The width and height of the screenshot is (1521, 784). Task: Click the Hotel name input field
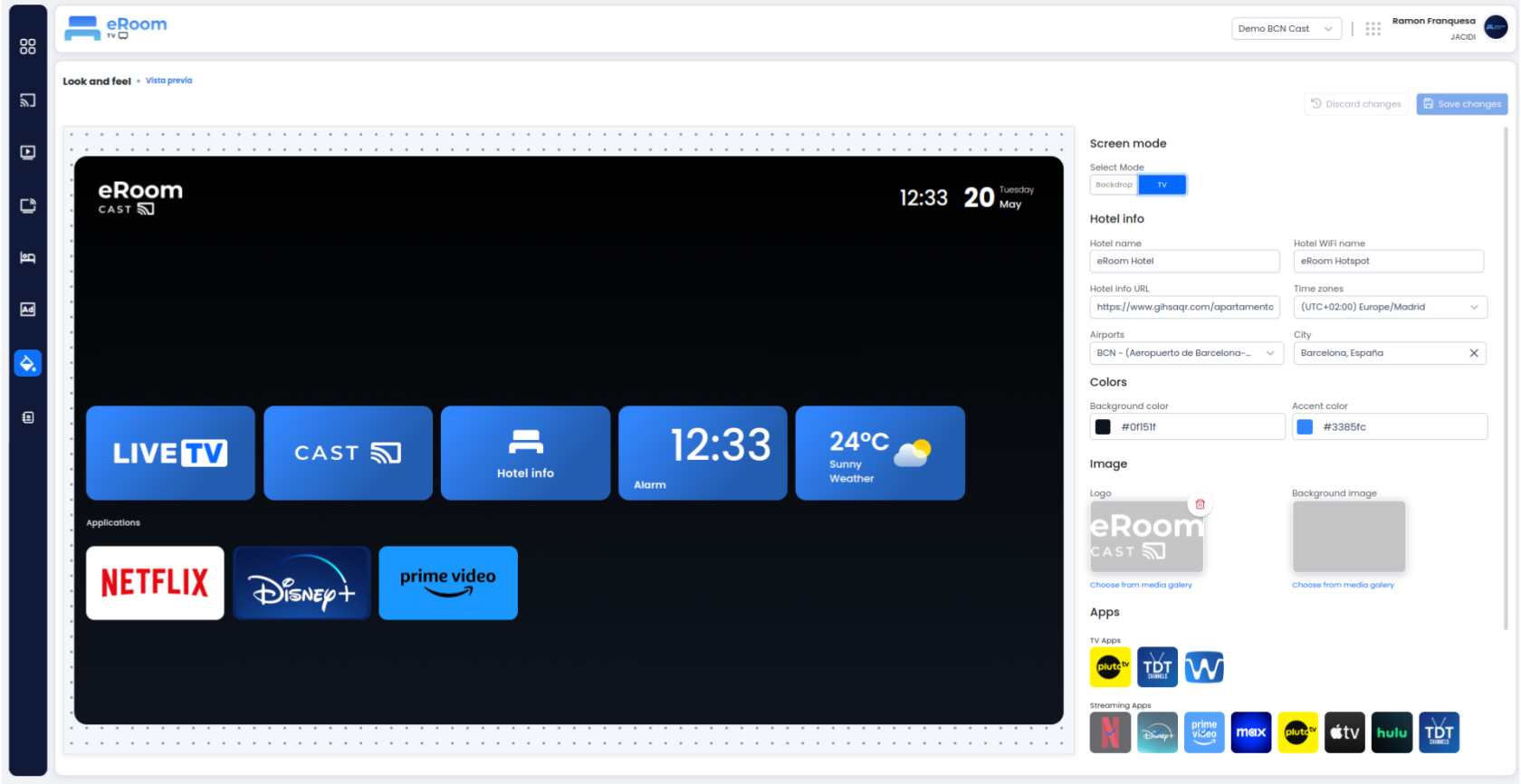[1184, 261]
